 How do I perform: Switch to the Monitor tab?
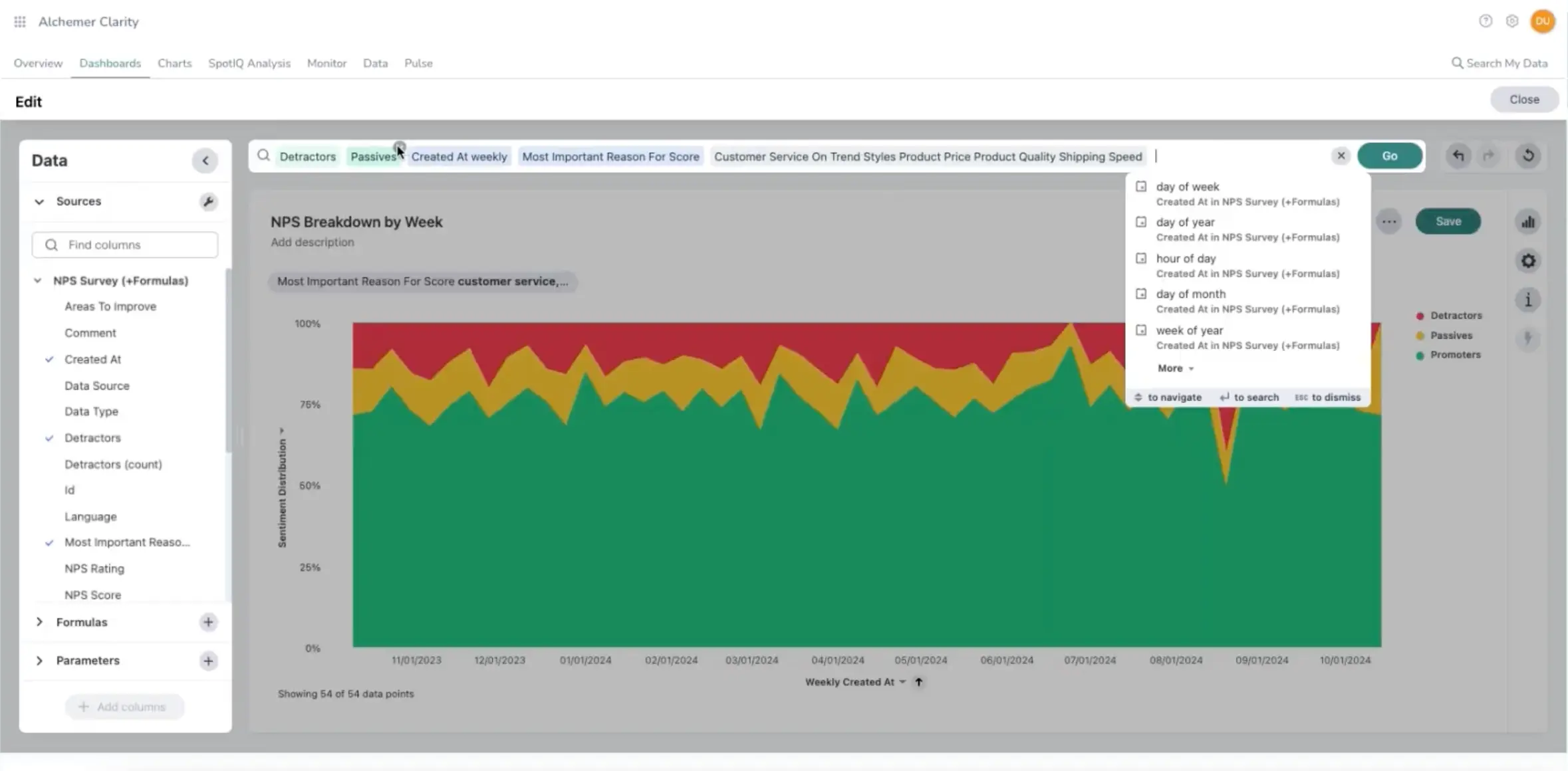coord(327,63)
